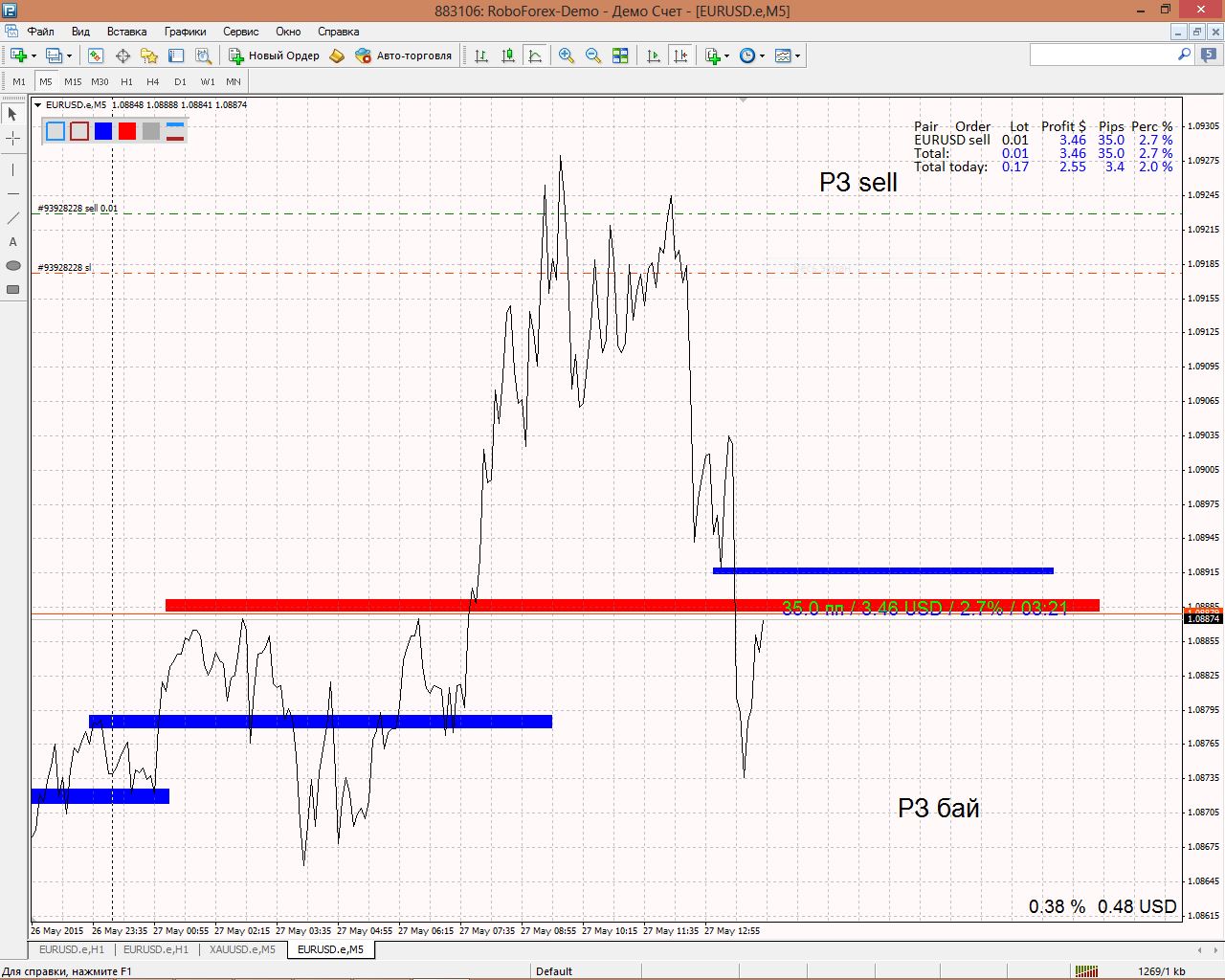Viewport: 1225px width, 980px height.
Task: Switch chart to candlestick mode
Action: tap(508, 56)
